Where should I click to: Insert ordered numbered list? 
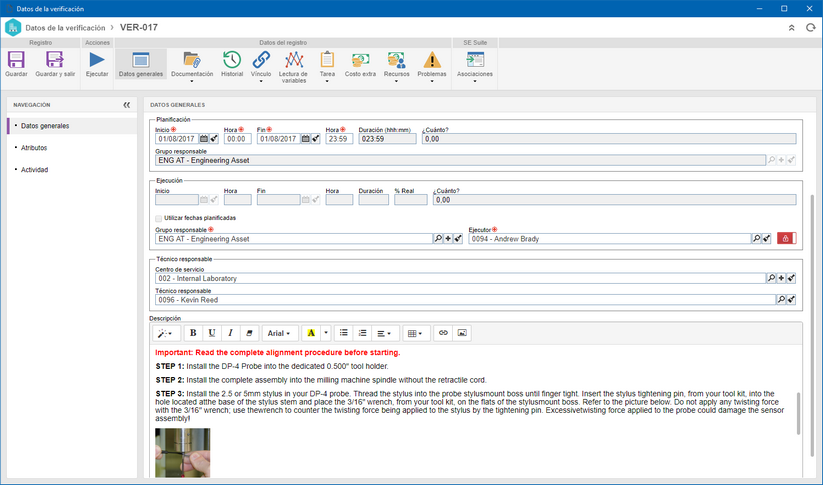point(363,333)
